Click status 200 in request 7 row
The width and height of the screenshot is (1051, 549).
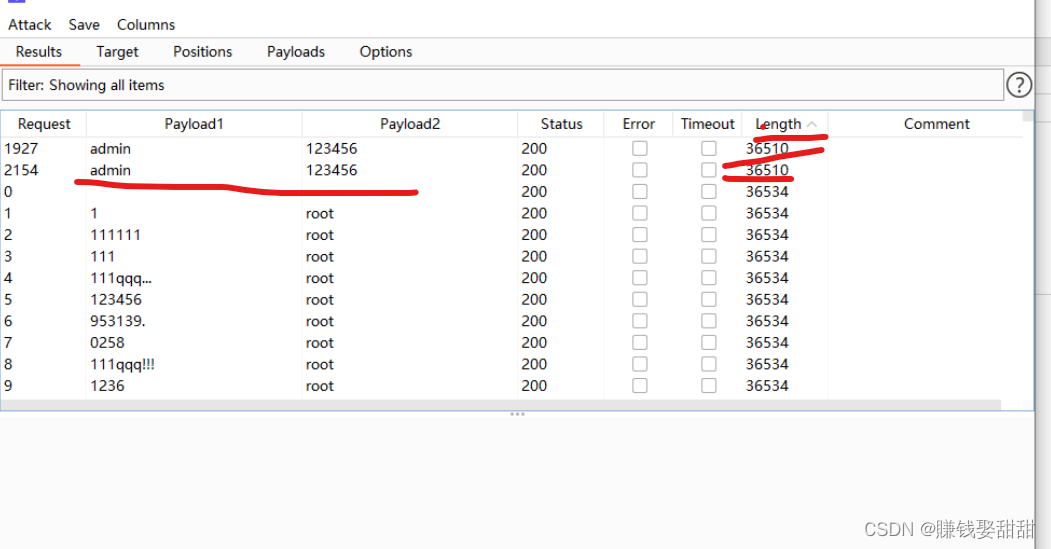pyautogui.click(x=534, y=343)
